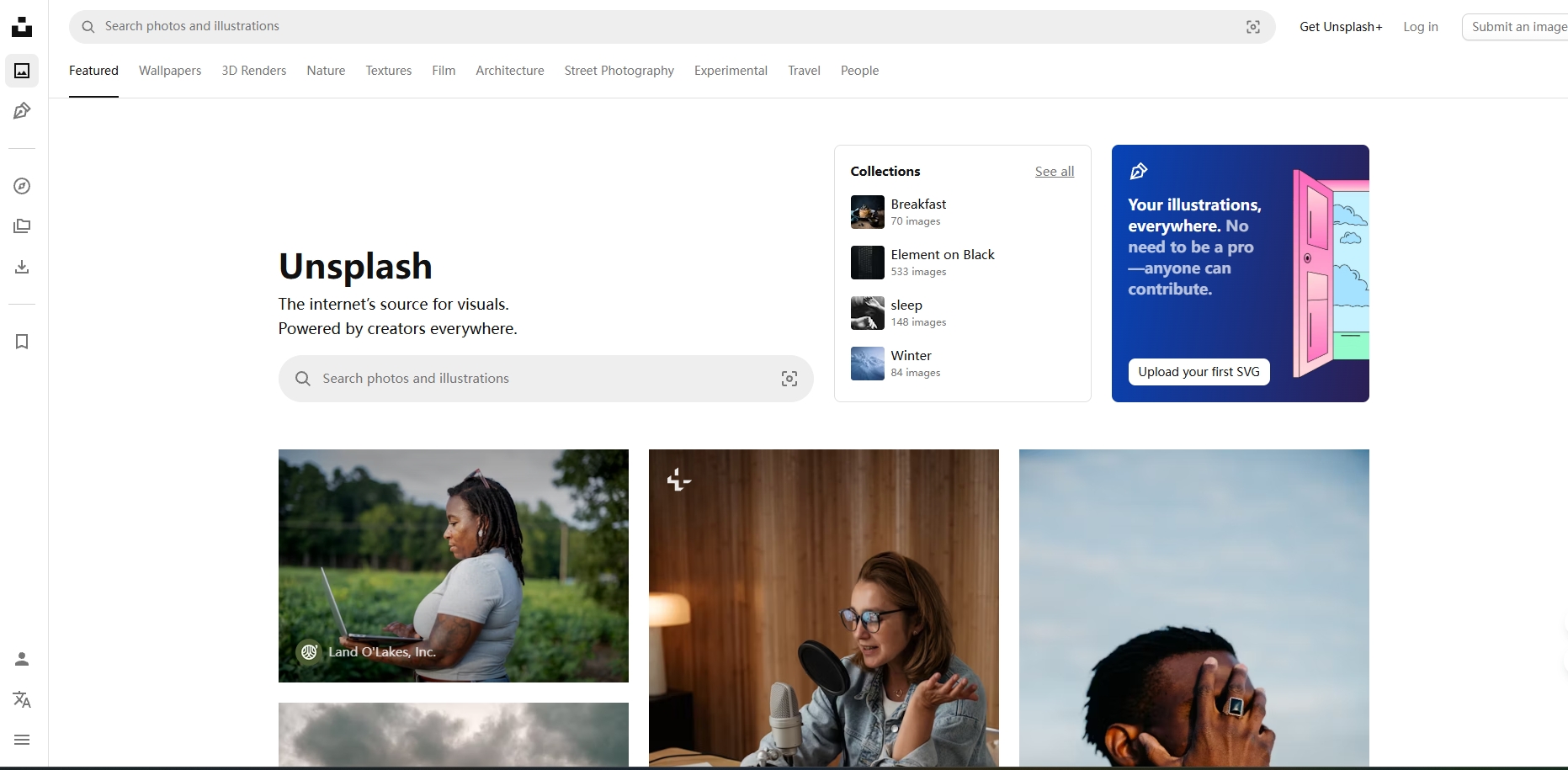
Task: Focus the hero Search photos and illustrations field
Action: pyautogui.click(x=539, y=379)
